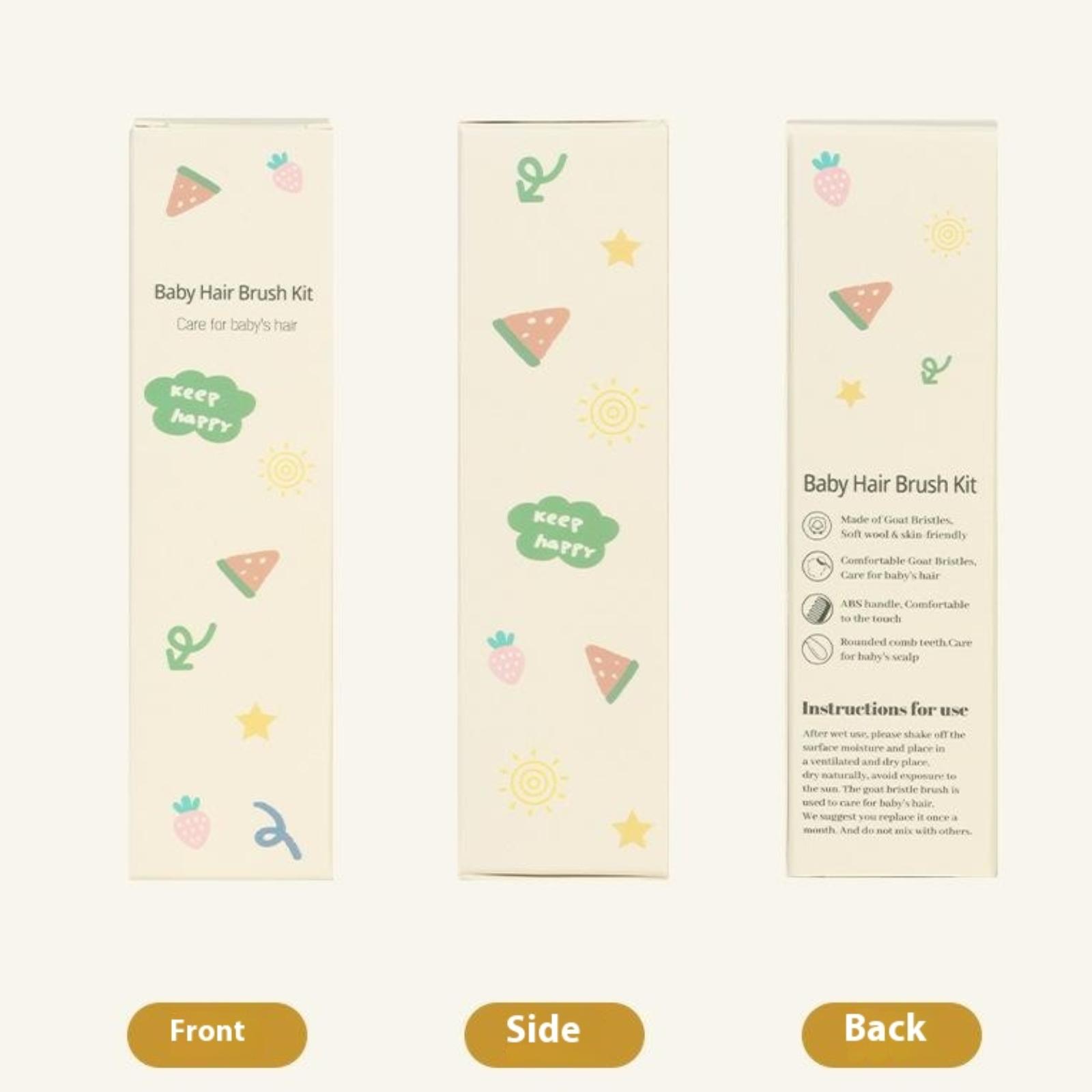This screenshot has height=1092, width=1092.
Task: Click the blue squiggle on the front box
Action: [277, 830]
